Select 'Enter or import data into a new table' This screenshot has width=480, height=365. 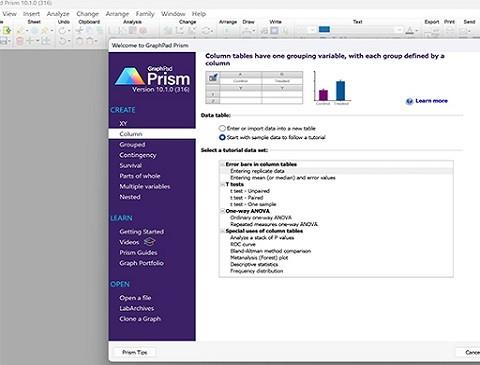[x=222, y=128]
